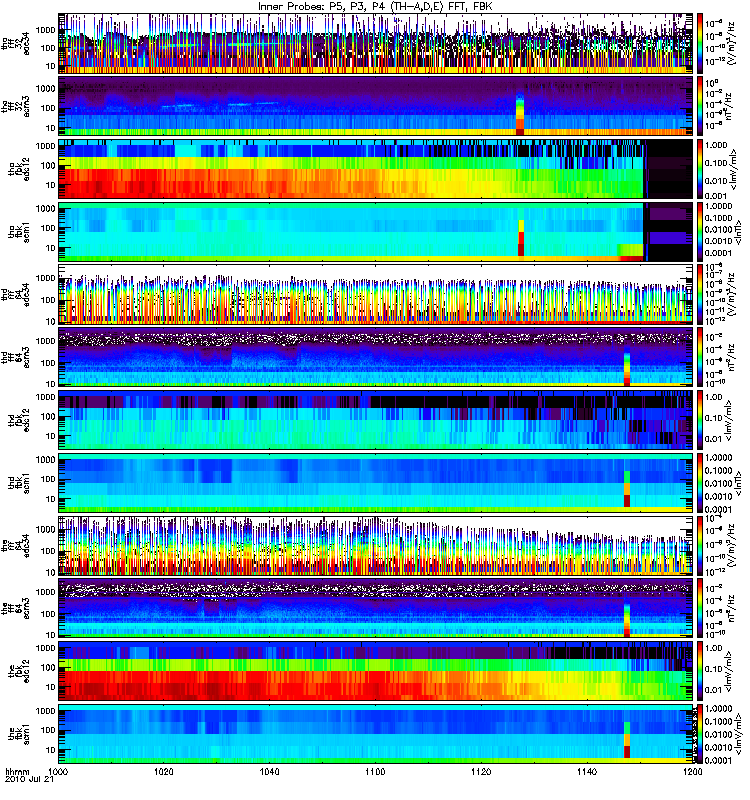Select the thd fff 64 edc34 spectrogram panel
This screenshot has height=800, width=750.
(x=376, y=294)
